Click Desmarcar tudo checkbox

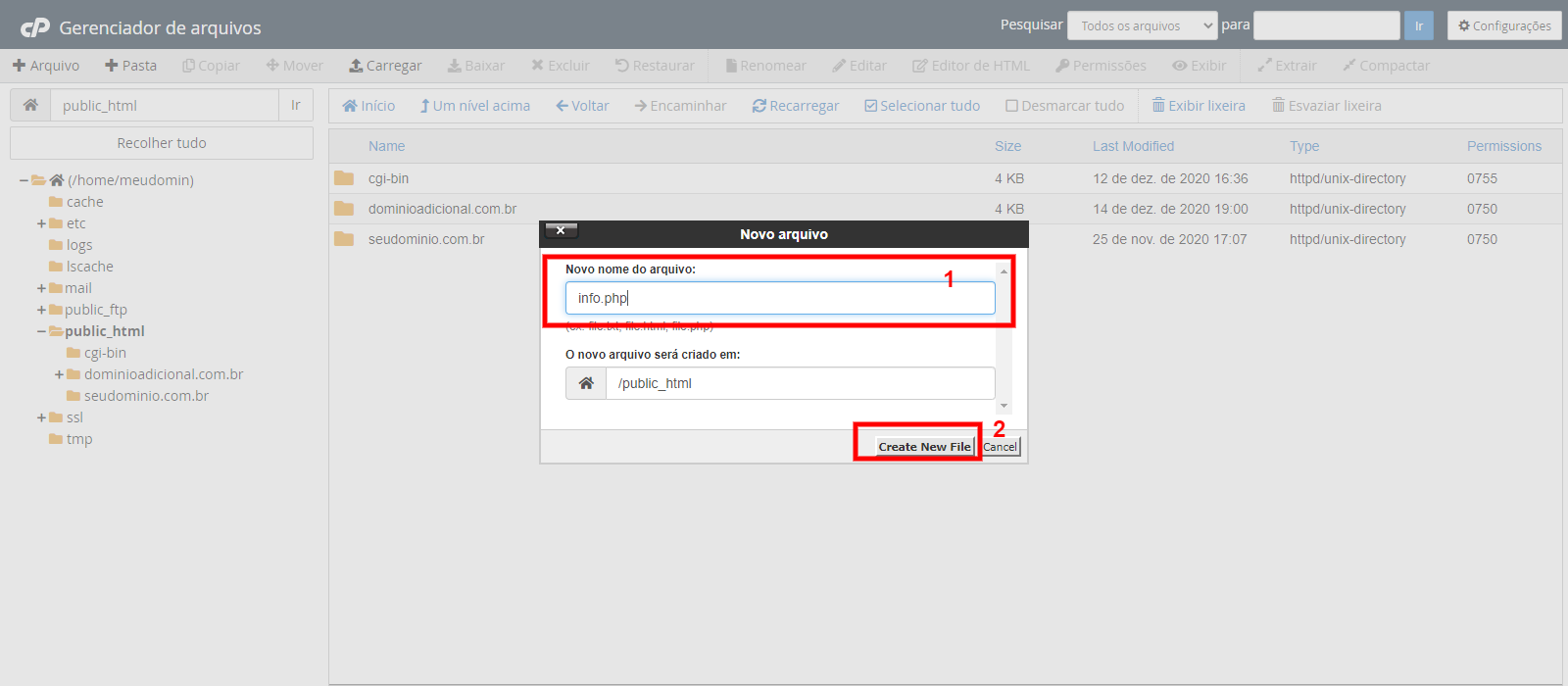coord(1065,106)
